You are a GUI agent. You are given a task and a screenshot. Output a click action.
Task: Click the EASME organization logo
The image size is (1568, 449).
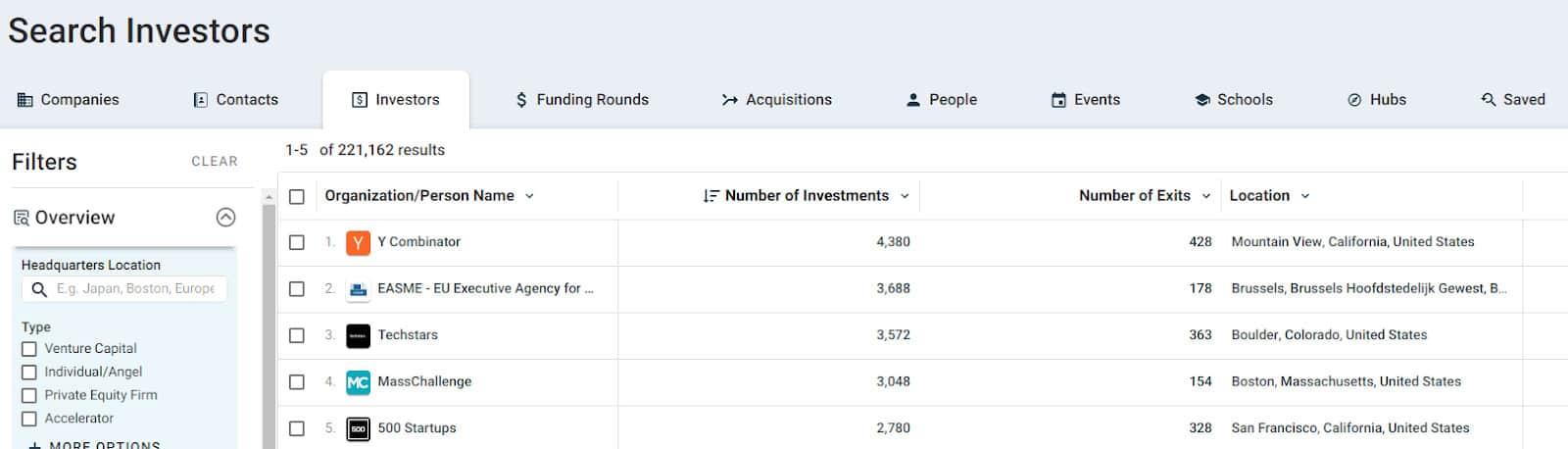coord(358,289)
